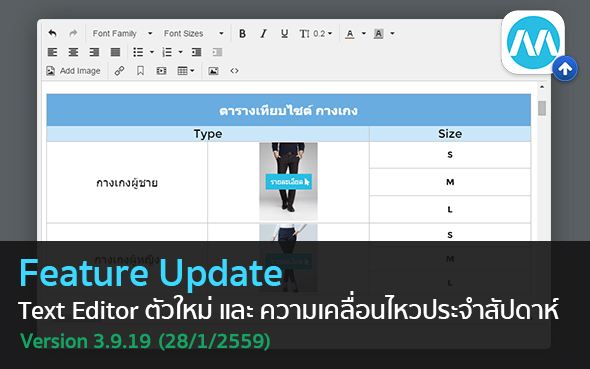590x369 pixels.
Task: Open the Font Family dropdown
Action: click(123, 33)
